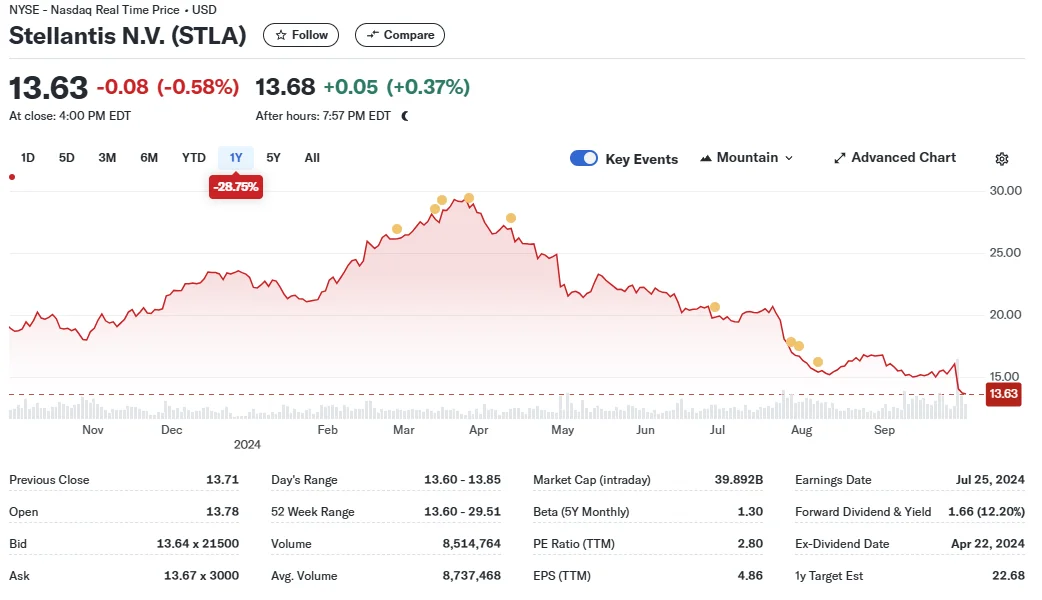Image resolution: width=1042 pixels, height=600 pixels.
Task: Click the expand arrows icon for Advanced Chart
Action: pos(840,158)
